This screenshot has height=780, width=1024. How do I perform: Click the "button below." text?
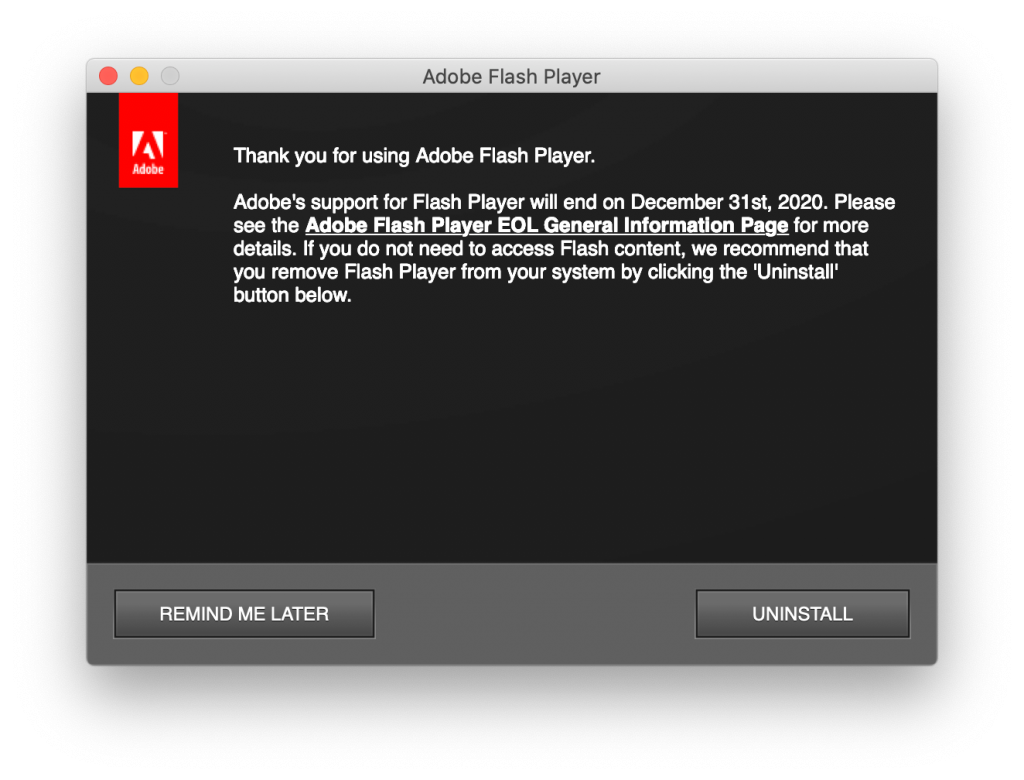point(292,295)
